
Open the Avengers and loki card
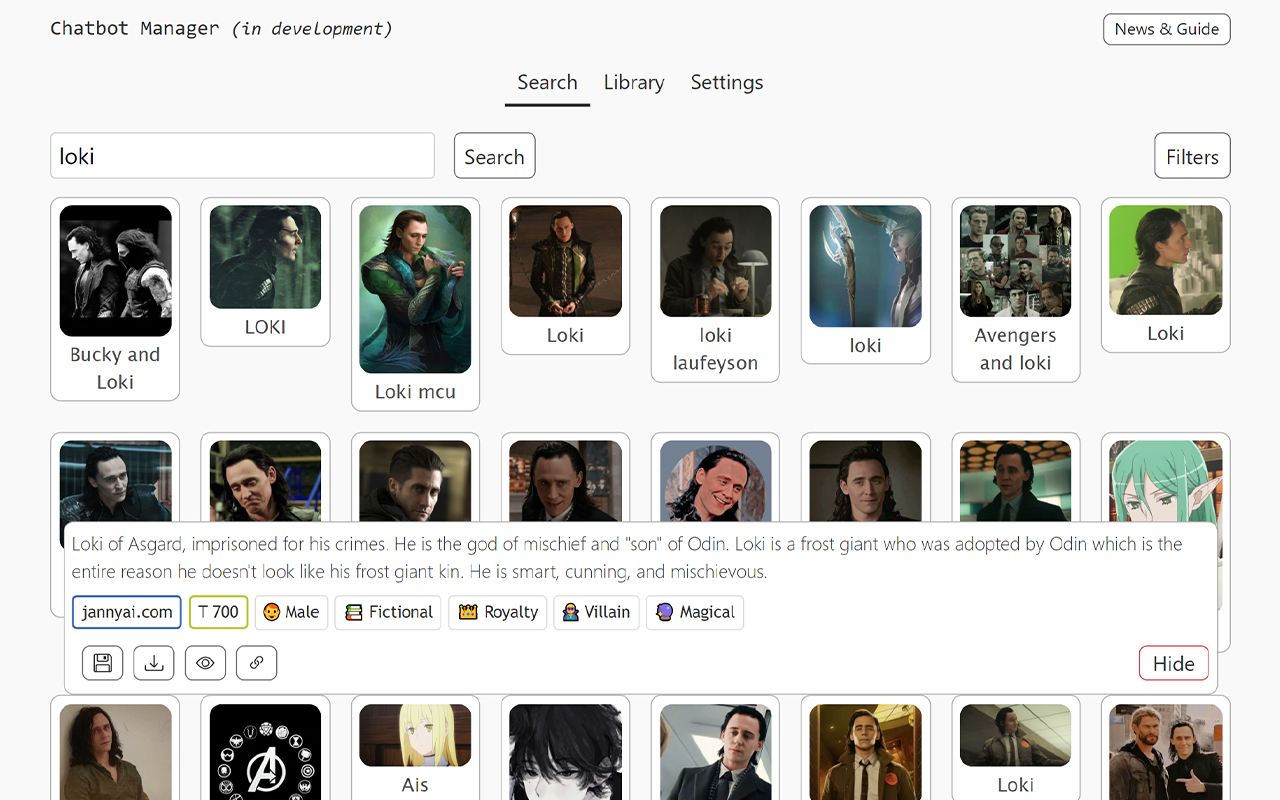(x=1015, y=290)
